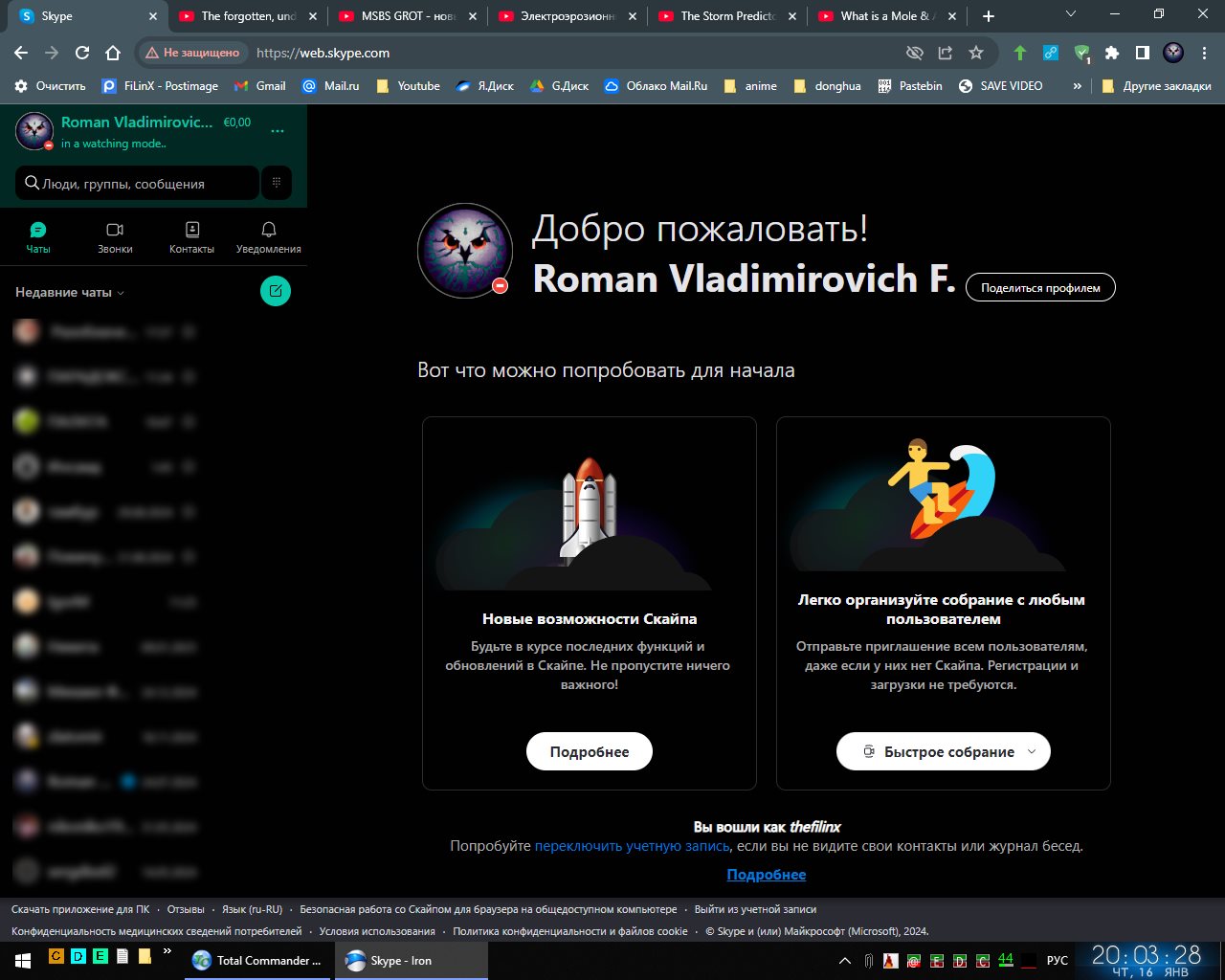Click the crossed-eye tracking icon in address bar
This screenshot has height=980, width=1225.
[915, 53]
